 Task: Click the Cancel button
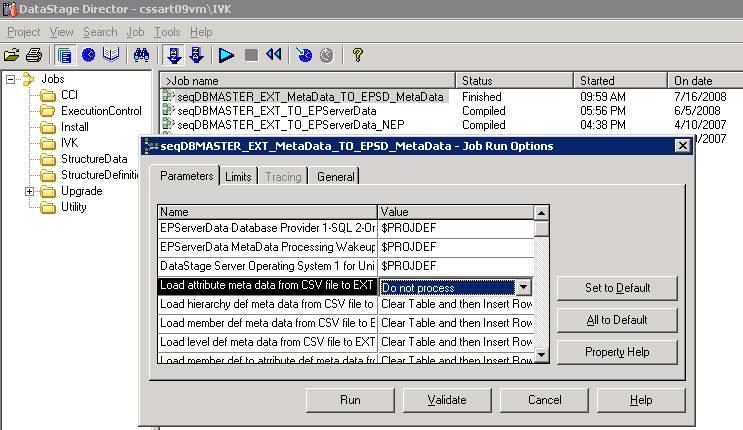(544, 400)
